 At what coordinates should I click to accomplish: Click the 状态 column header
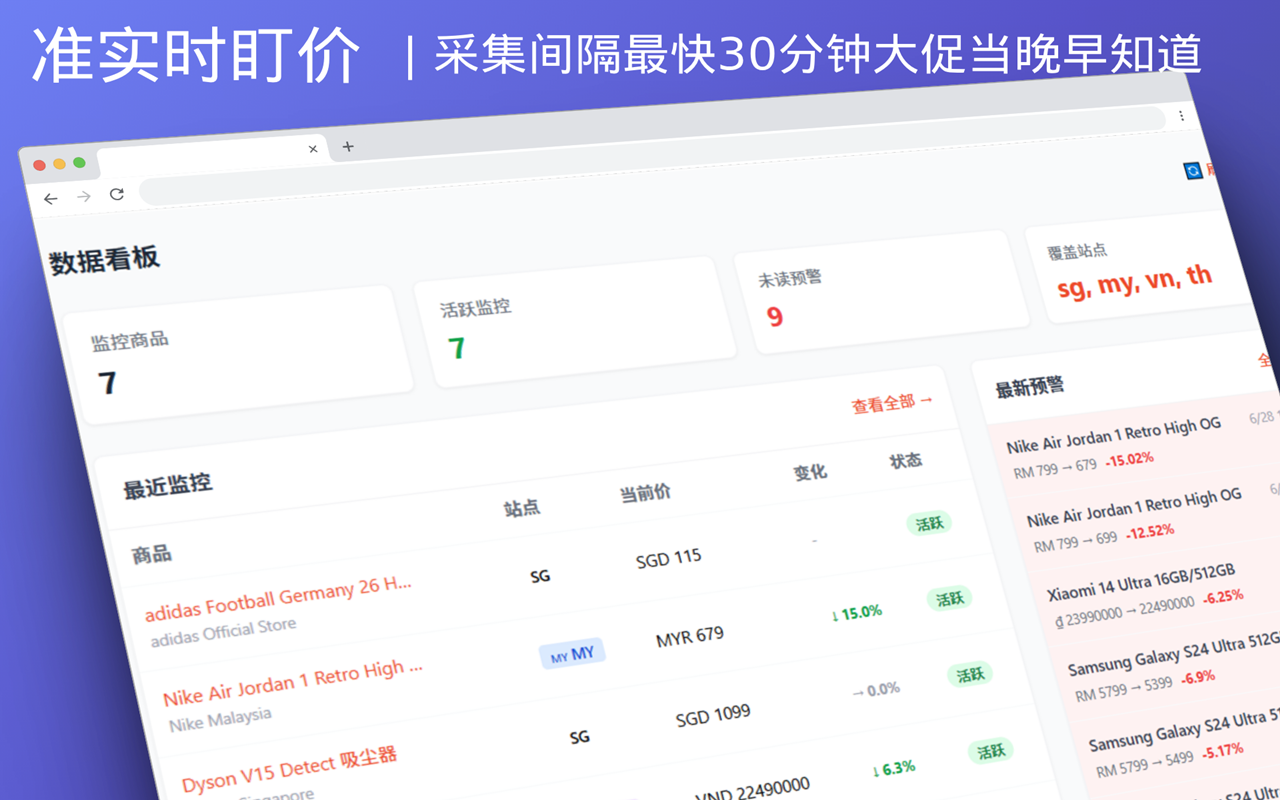pyautogui.click(x=906, y=461)
